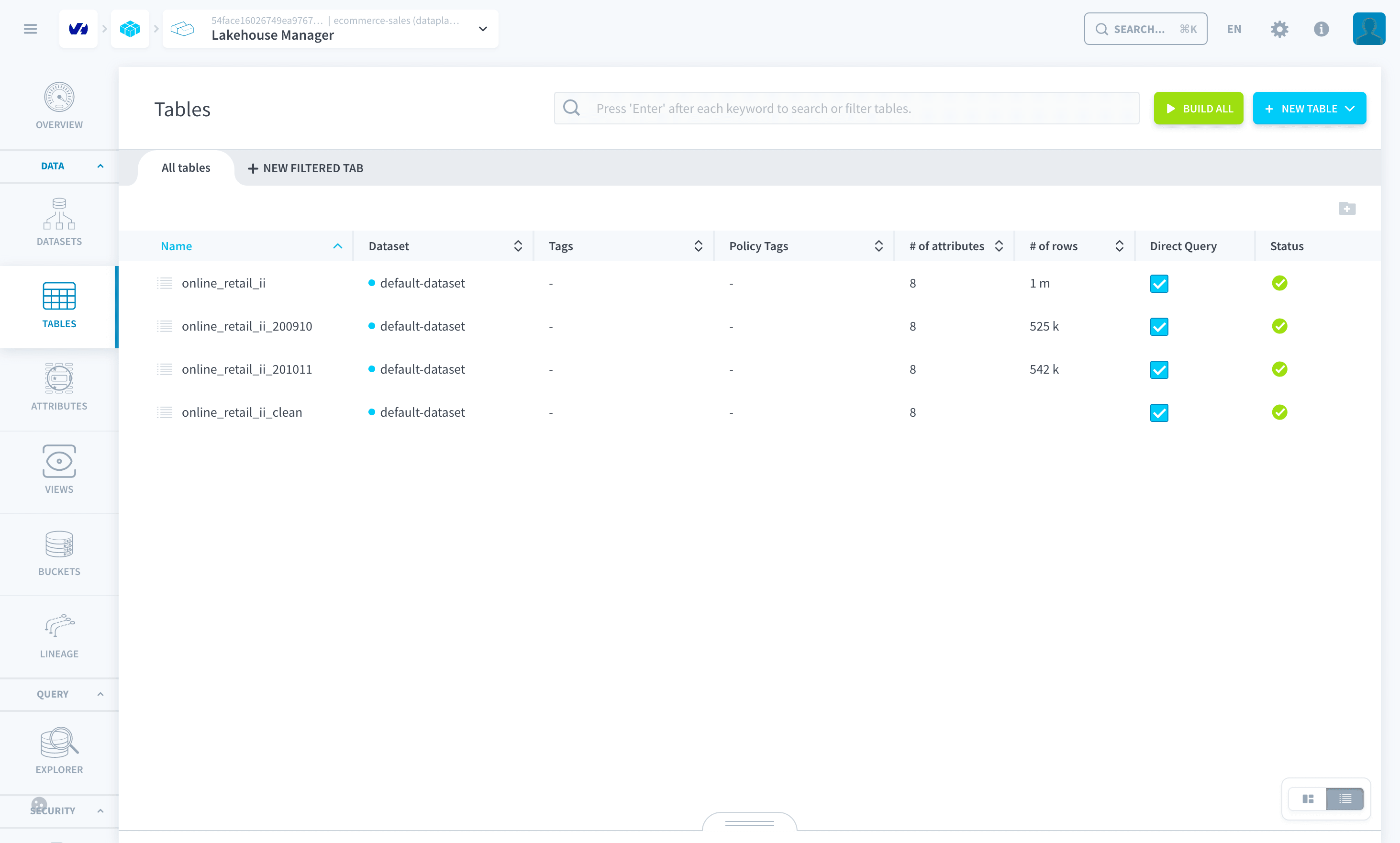Open the settings gear
This screenshot has height=843, width=1400.
[1279, 29]
